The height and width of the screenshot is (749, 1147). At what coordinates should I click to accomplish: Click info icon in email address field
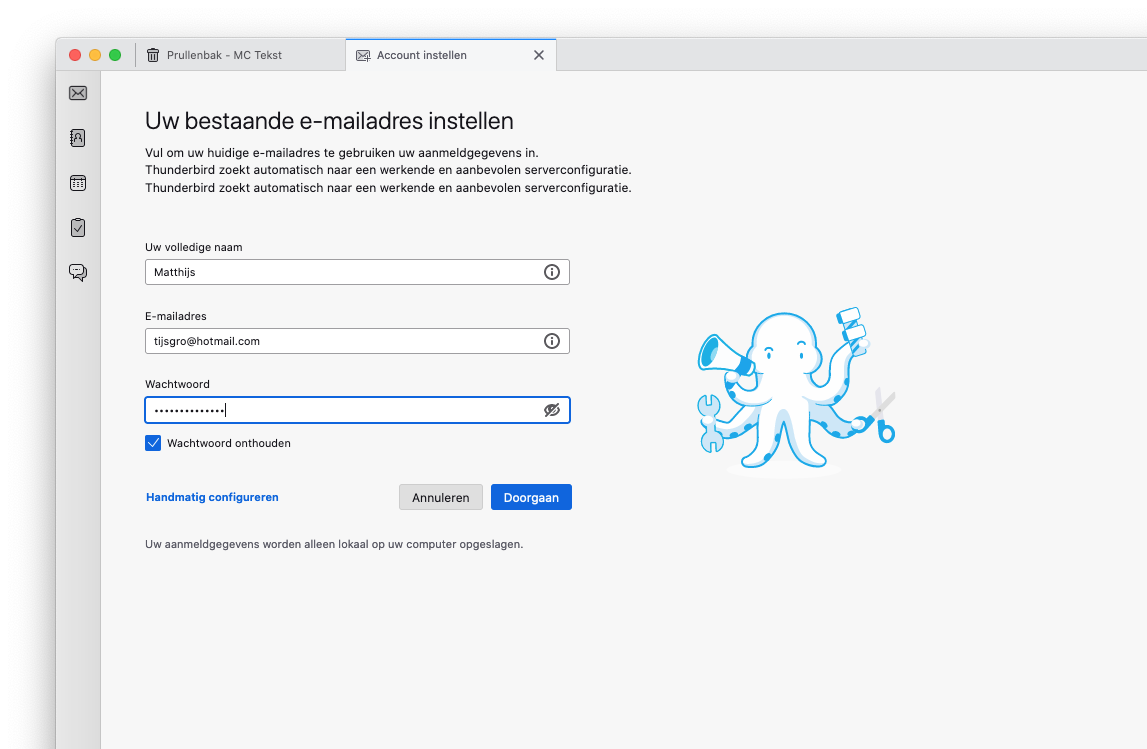[551, 341]
